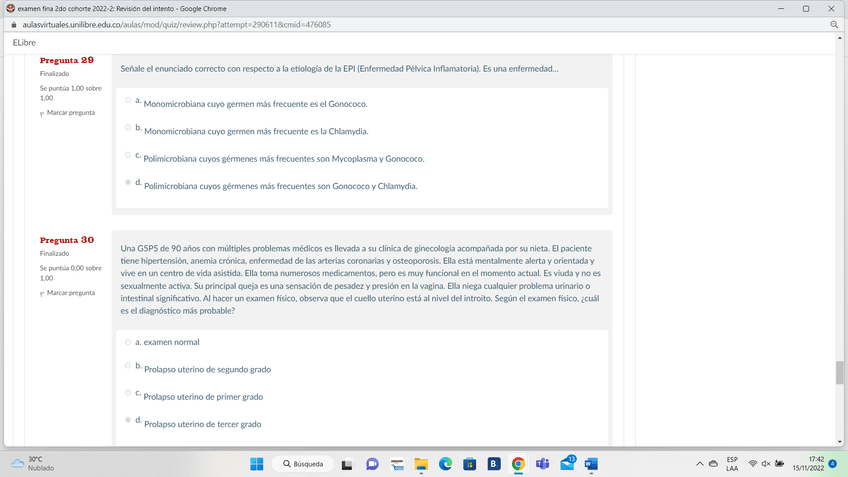Choose 'Prolapso uterino de segundo grado' radio
The width and height of the screenshot is (848, 477).
click(128, 366)
